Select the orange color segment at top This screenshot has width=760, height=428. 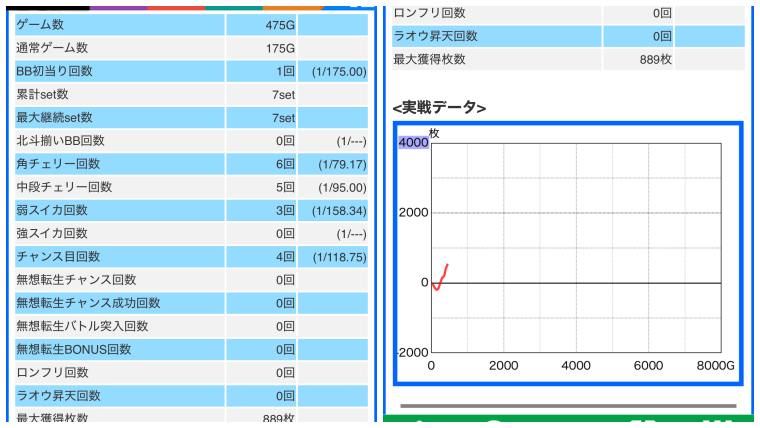click(x=292, y=6)
